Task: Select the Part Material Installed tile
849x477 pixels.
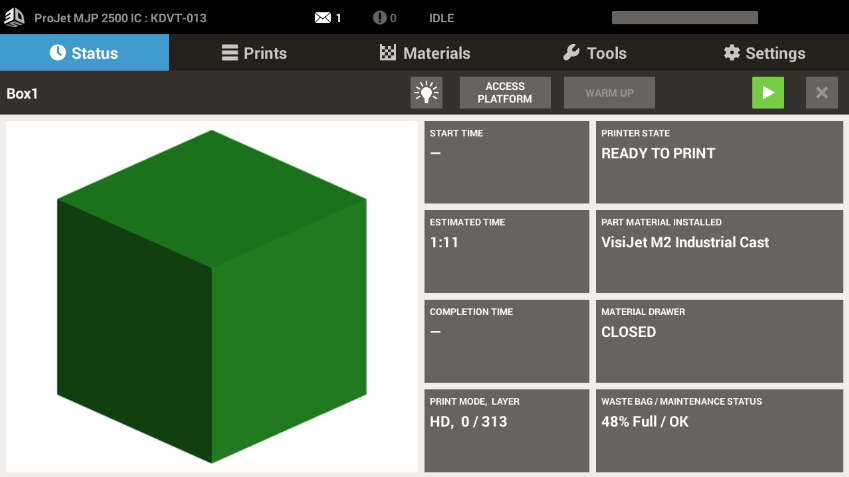Action: click(x=719, y=251)
